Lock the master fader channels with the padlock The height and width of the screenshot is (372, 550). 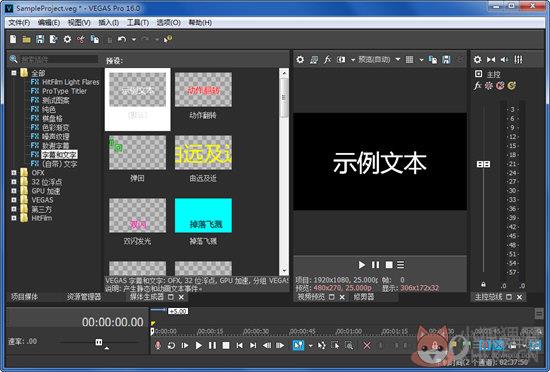[483, 284]
